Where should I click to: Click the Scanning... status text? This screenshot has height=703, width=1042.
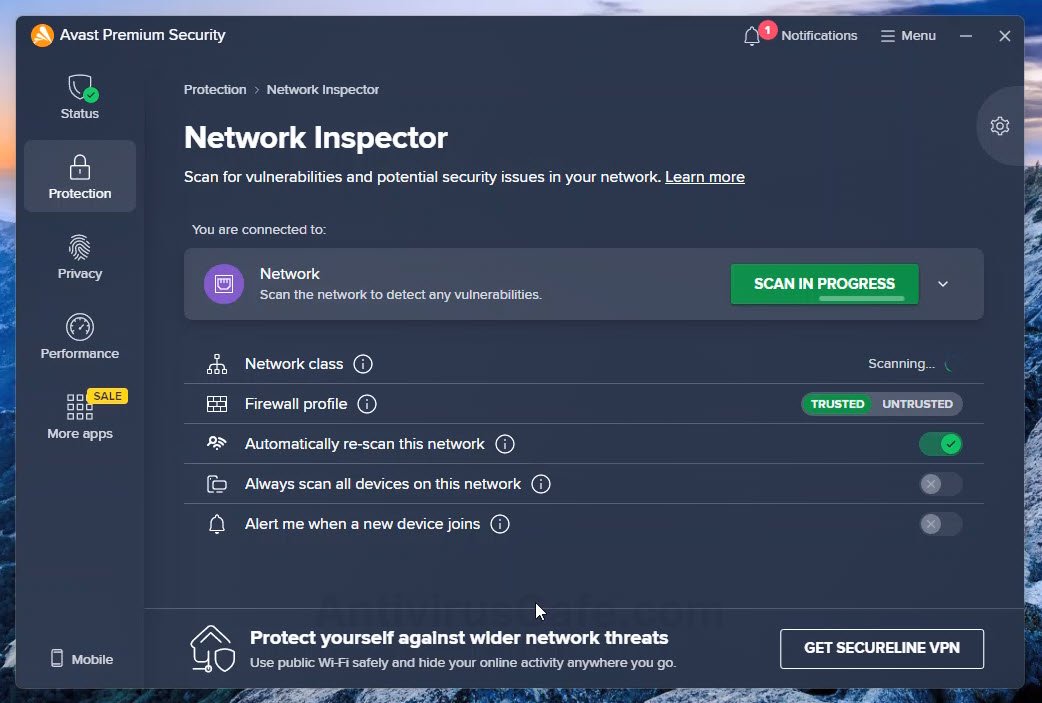[901, 364]
